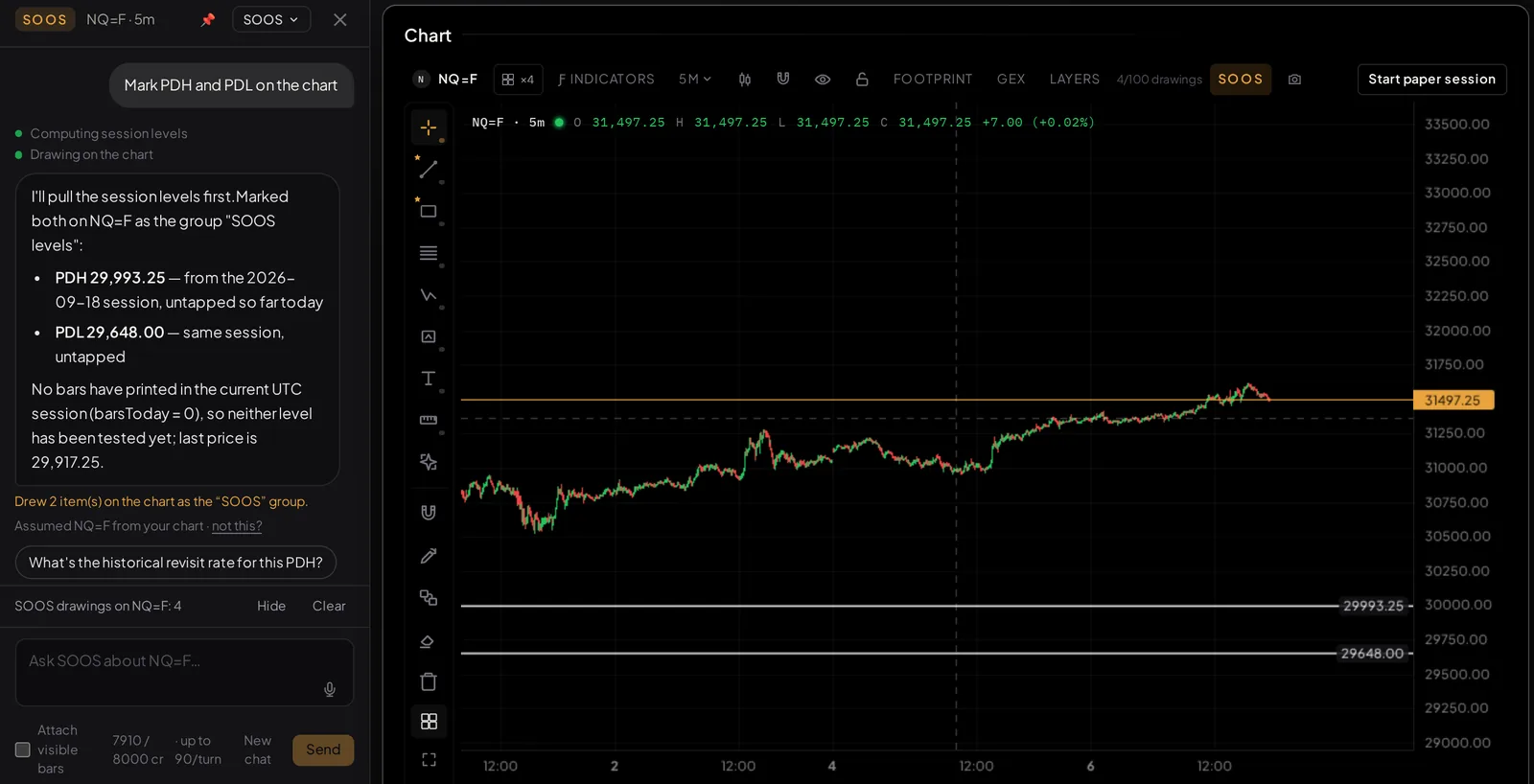Select the text annotation tool
Screen dimensions: 1534x784
(429, 379)
